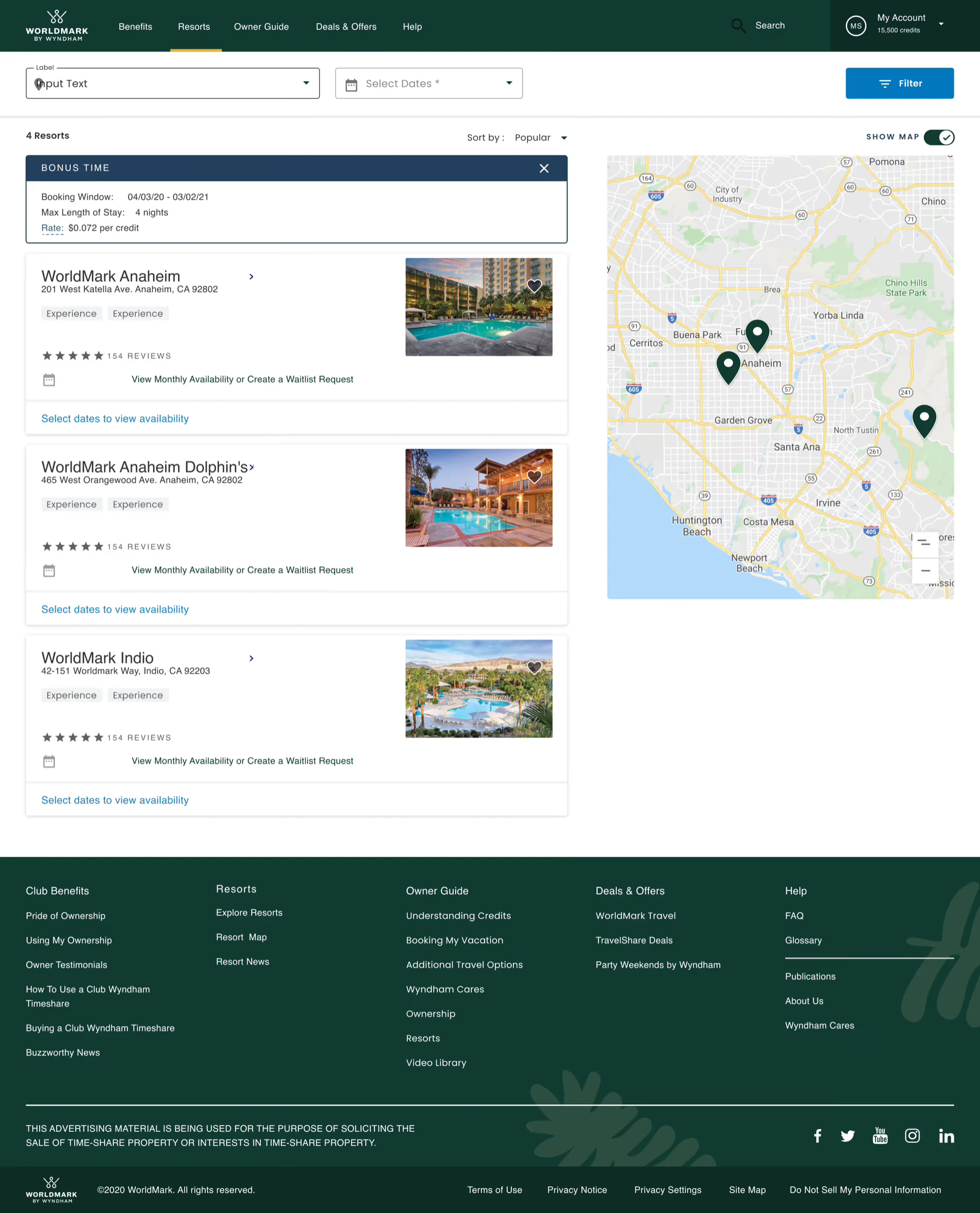Zoom out the map with minus button
Screen dimensions: 980x1213
point(925,570)
